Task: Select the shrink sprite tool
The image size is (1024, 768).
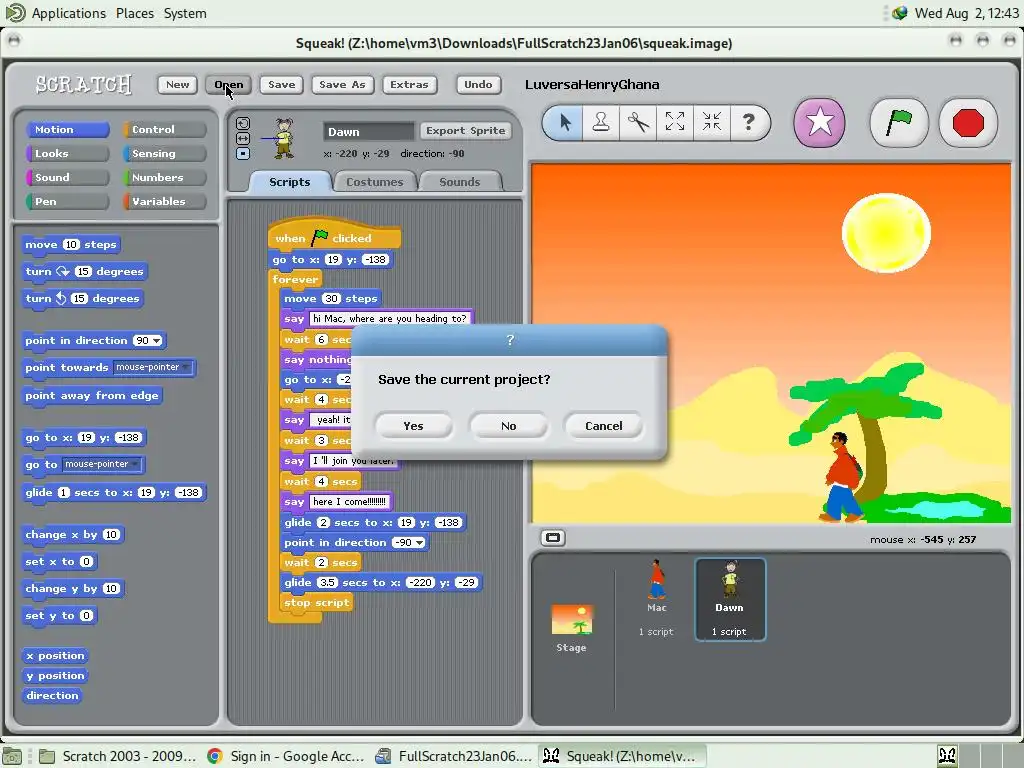Action: point(711,122)
